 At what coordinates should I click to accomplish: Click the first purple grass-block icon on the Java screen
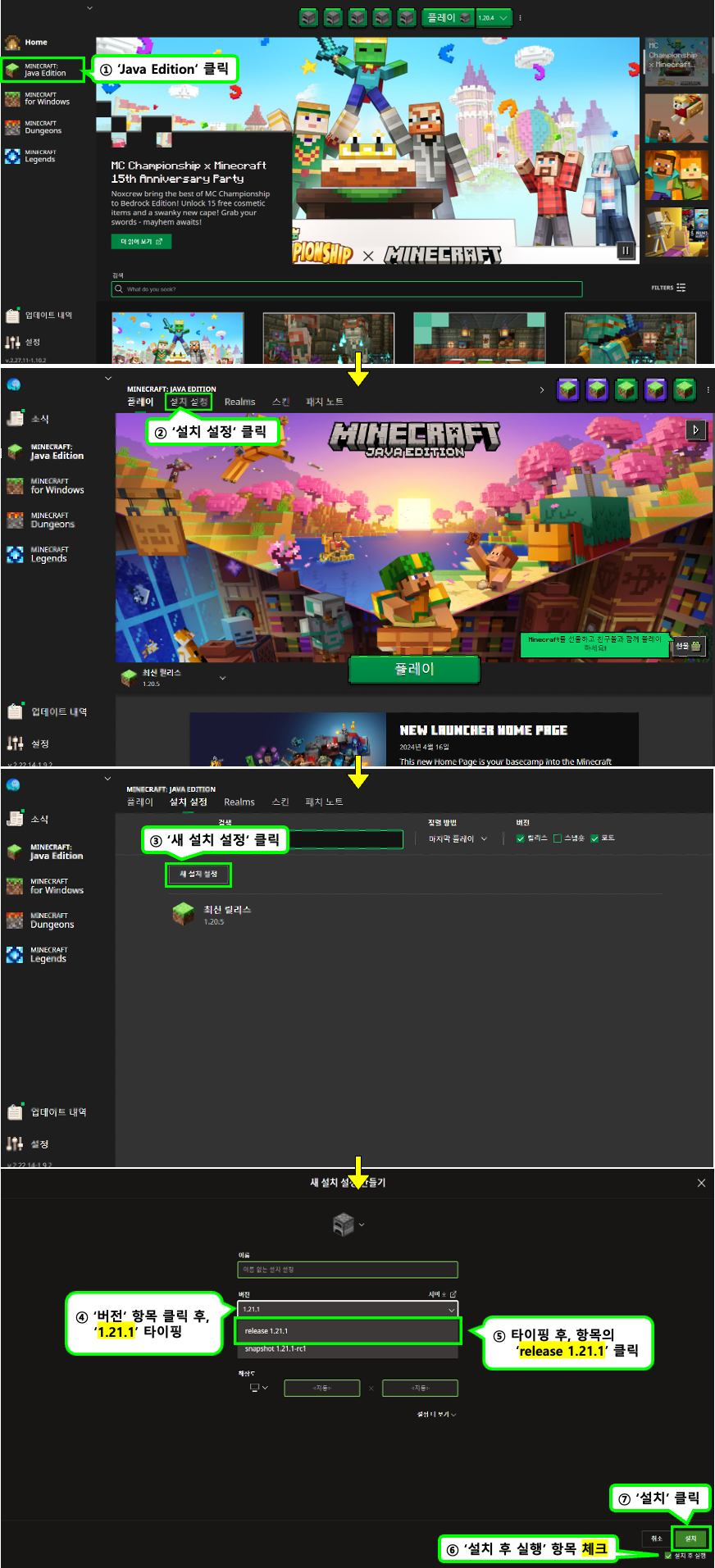pyautogui.click(x=568, y=390)
